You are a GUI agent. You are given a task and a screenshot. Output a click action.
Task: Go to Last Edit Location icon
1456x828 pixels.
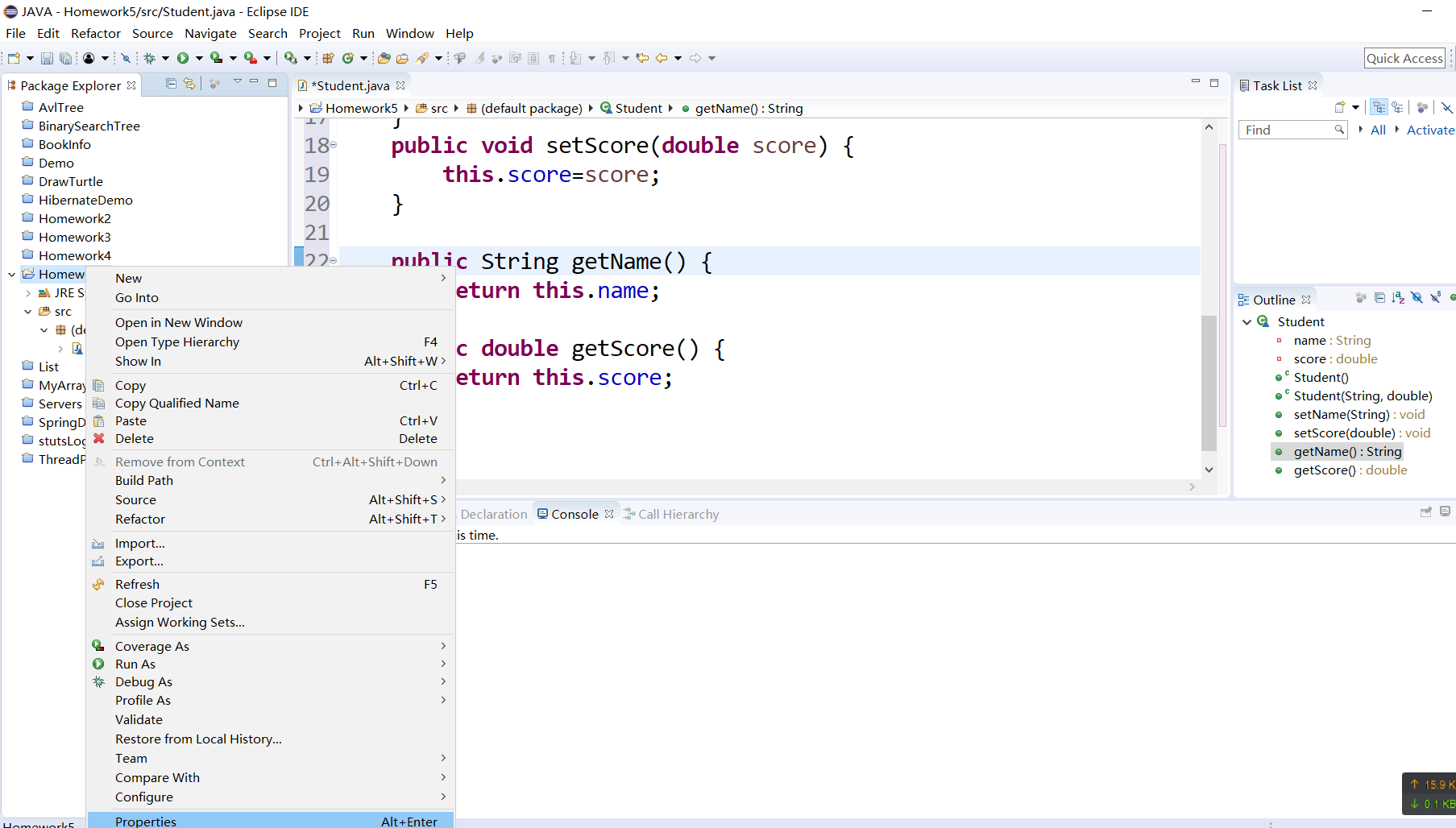click(642, 58)
